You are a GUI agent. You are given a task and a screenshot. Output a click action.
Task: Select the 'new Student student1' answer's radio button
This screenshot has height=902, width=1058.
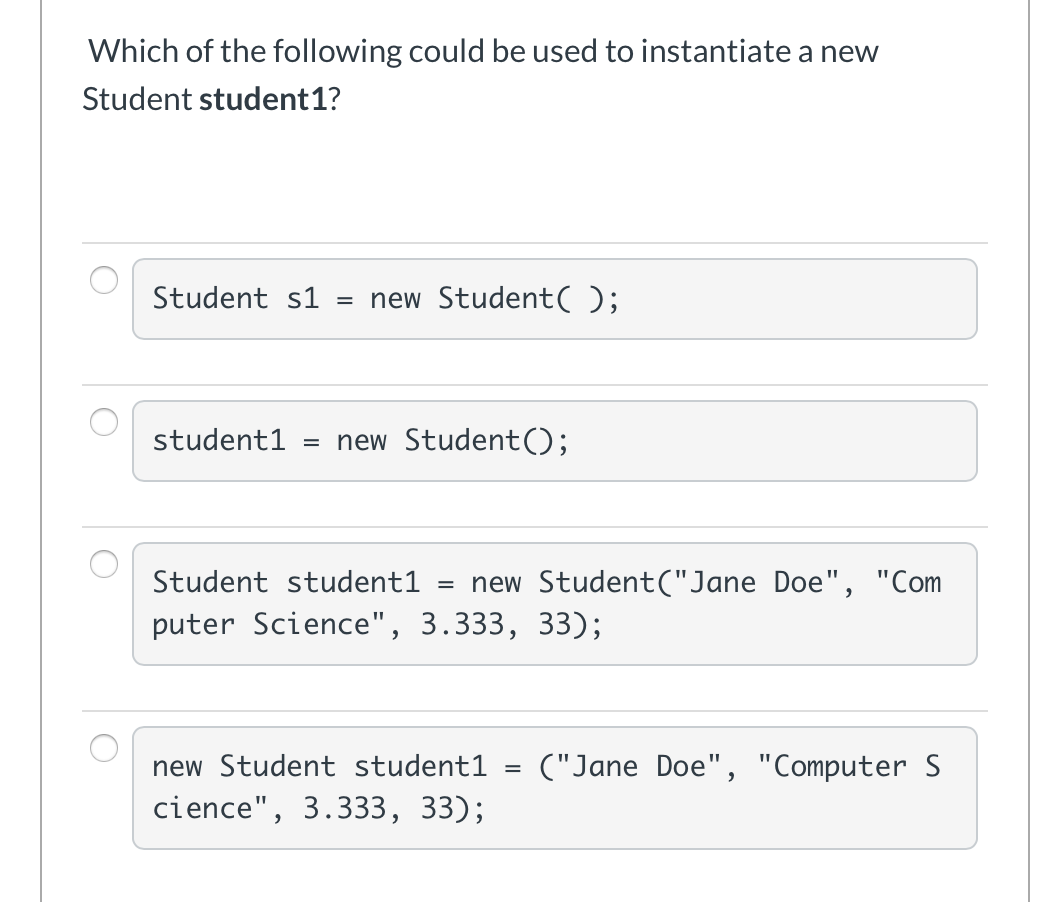tap(104, 748)
